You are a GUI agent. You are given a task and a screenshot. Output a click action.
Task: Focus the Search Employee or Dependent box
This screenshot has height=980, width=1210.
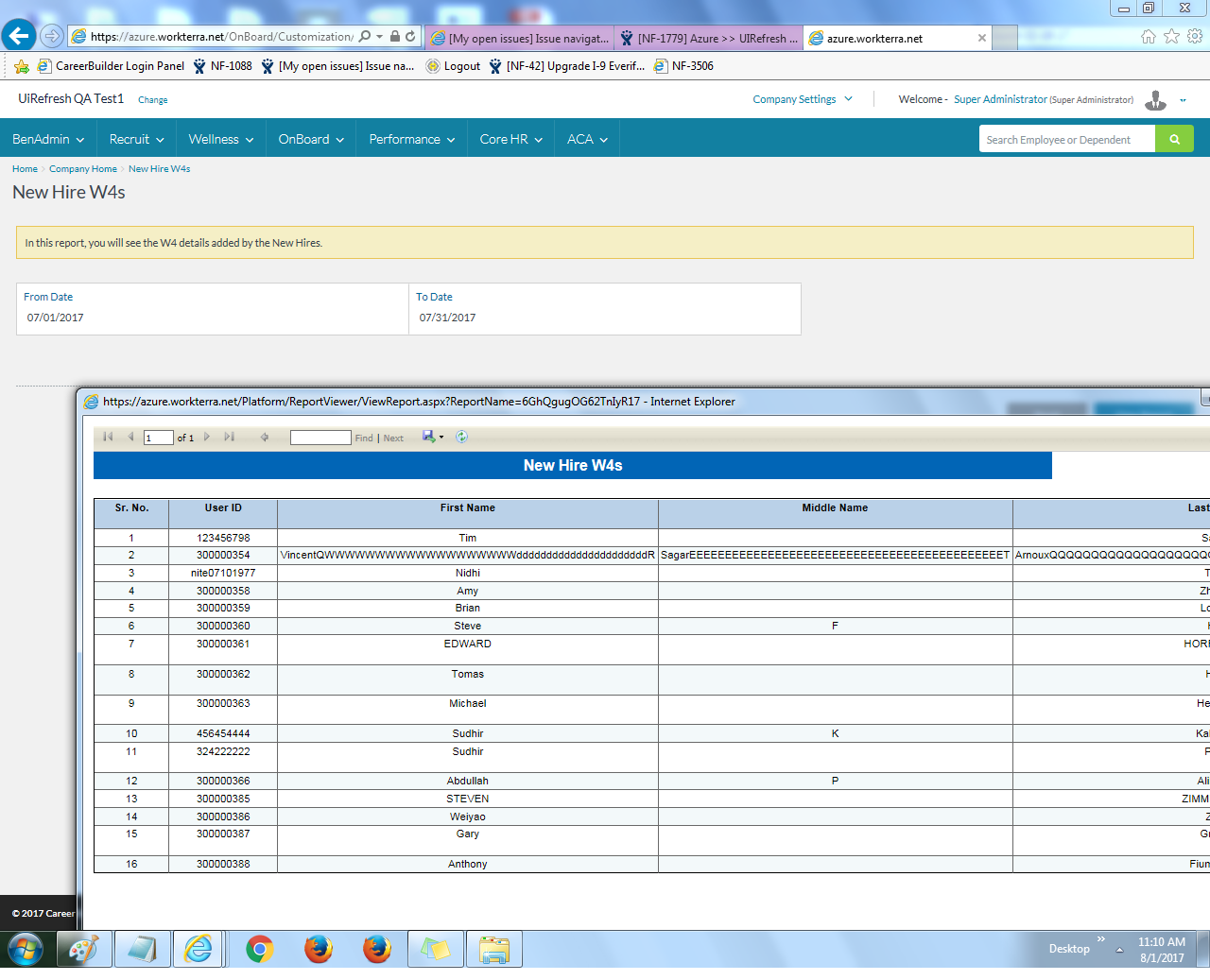[1066, 139]
